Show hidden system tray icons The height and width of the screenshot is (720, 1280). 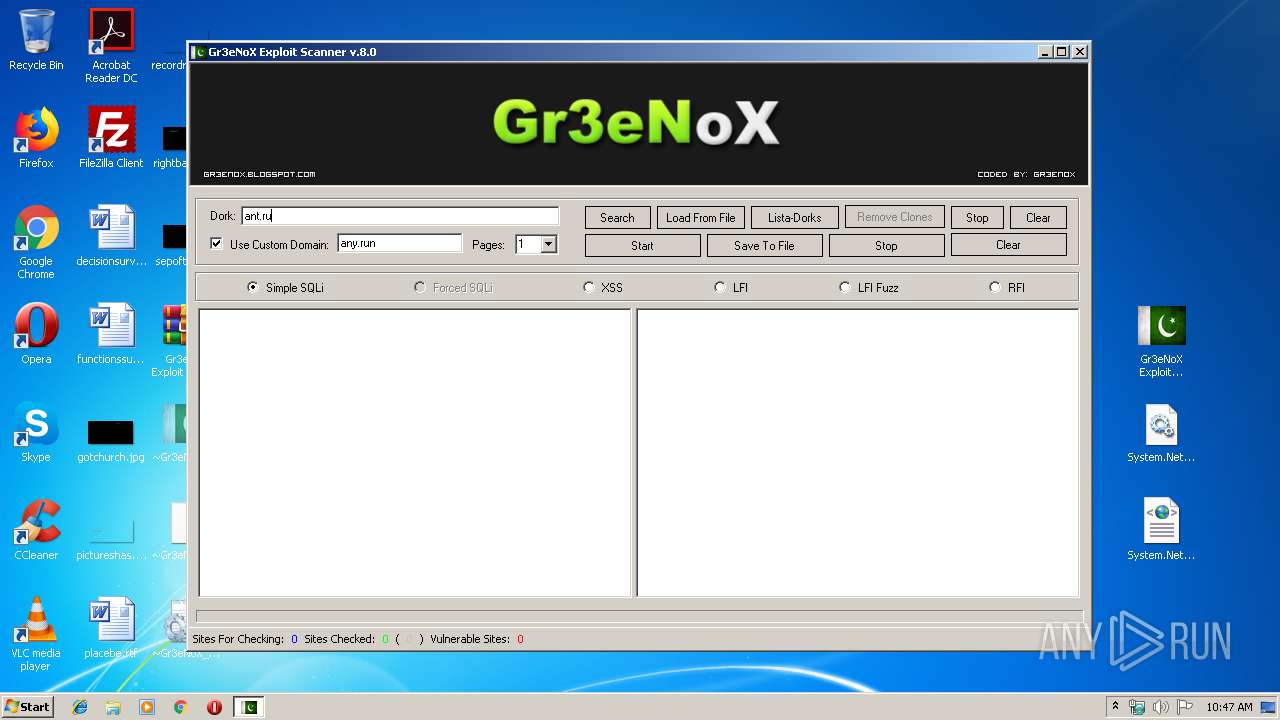coord(1115,707)
